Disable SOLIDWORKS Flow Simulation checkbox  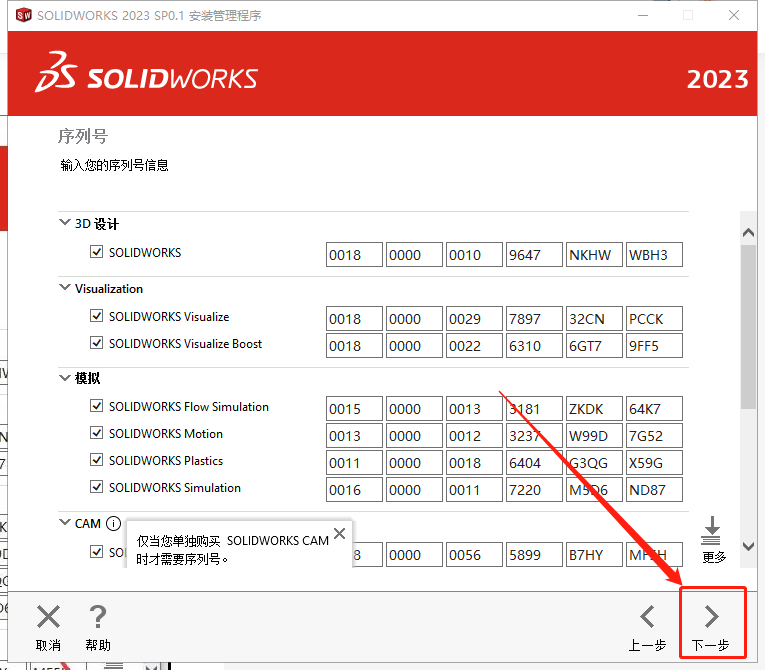97,407
